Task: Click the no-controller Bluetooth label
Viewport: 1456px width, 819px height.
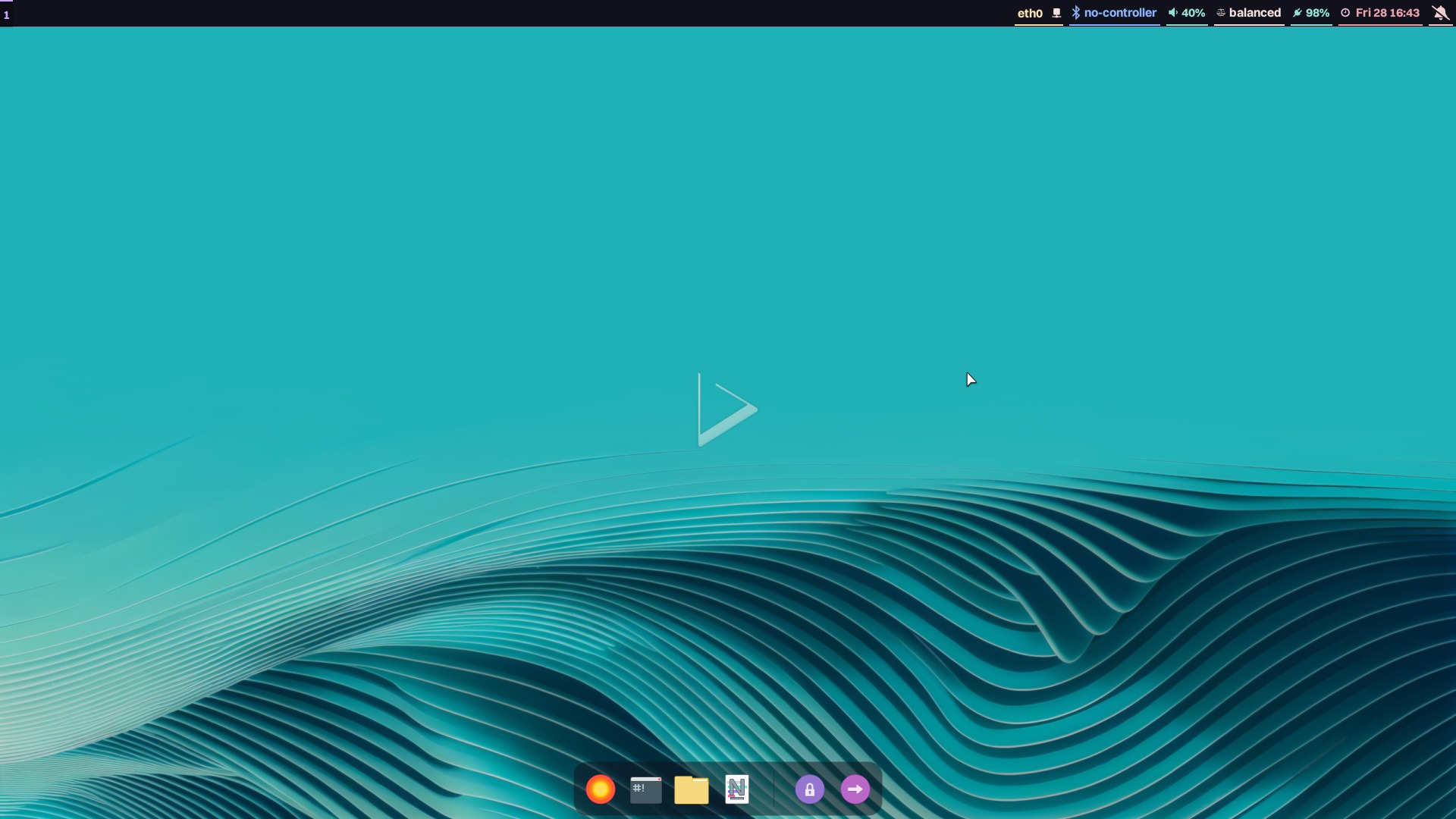Action: pos(1120,13)
